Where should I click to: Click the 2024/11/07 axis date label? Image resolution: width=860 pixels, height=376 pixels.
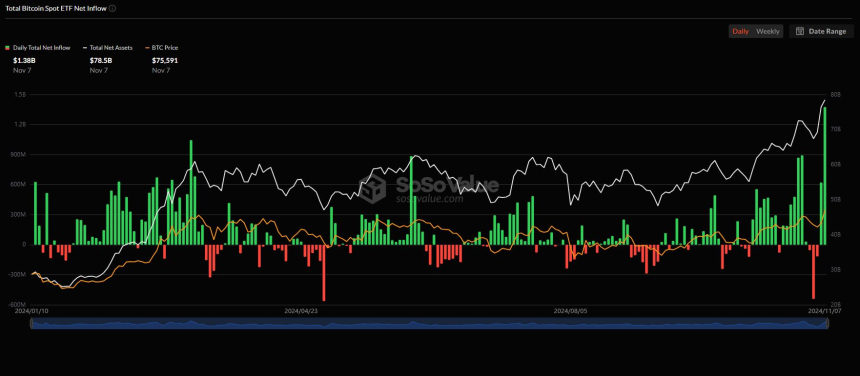tap(825, 311)
